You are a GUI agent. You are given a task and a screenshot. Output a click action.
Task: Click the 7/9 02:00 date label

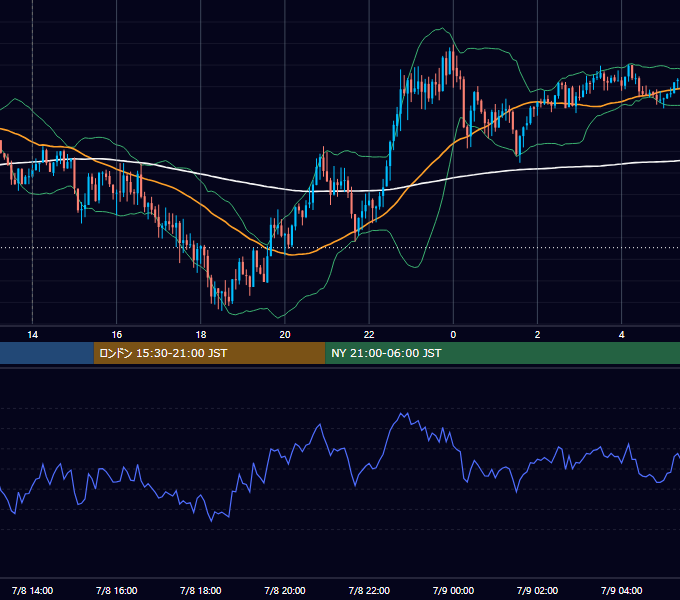537,590
